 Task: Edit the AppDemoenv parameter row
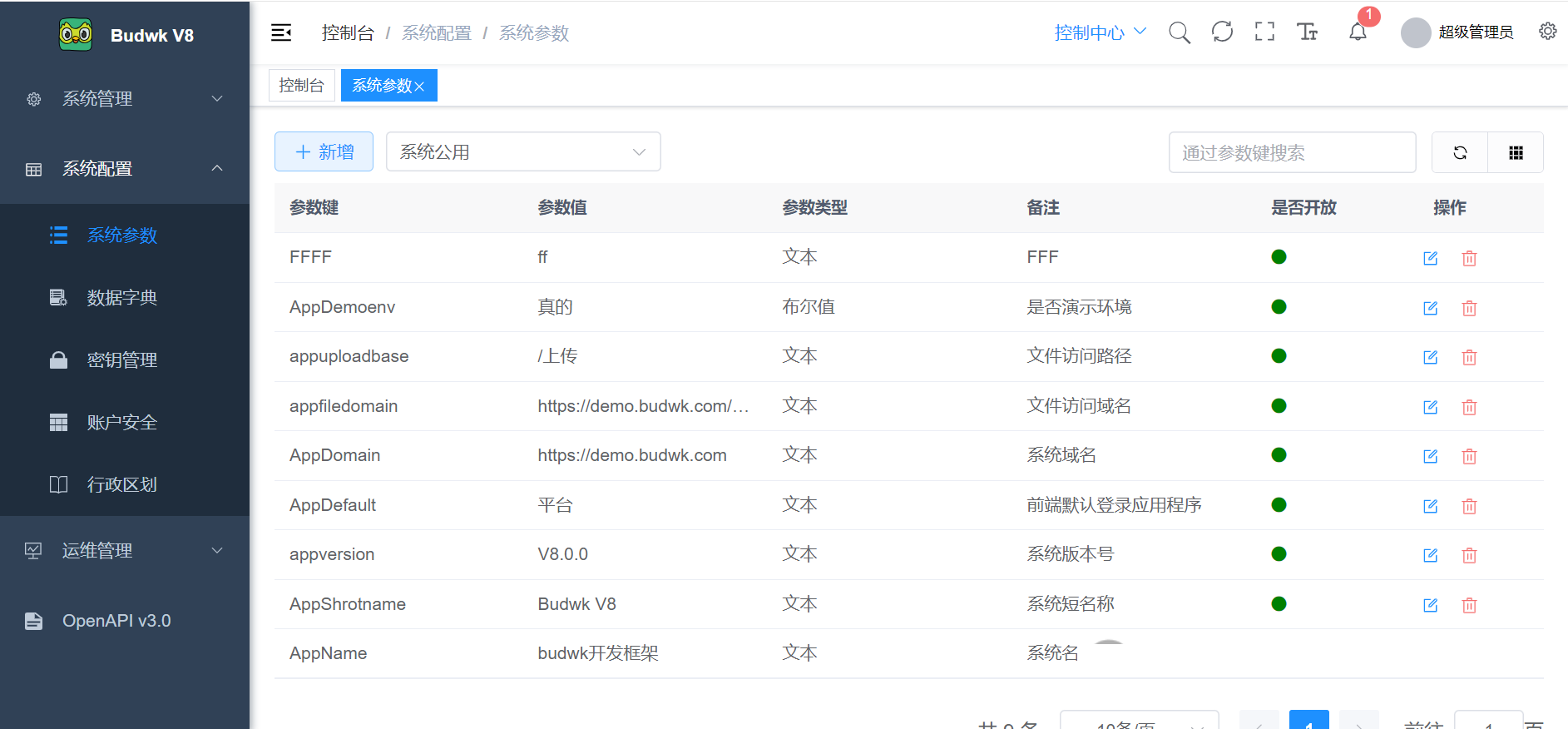1430,308
